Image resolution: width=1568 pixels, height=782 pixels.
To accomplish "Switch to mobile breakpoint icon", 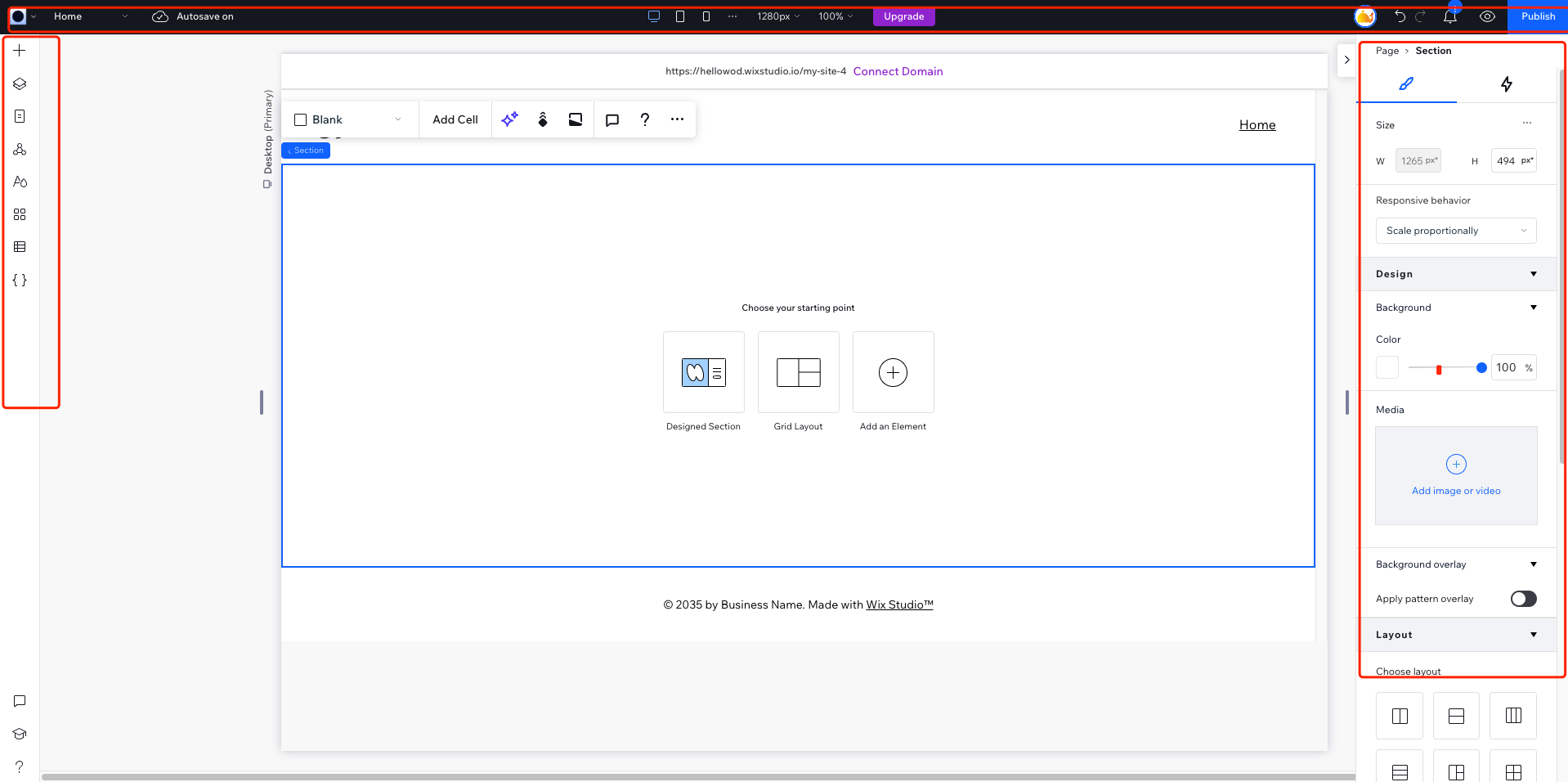I will pyautogui.click(x=706, y=16).
